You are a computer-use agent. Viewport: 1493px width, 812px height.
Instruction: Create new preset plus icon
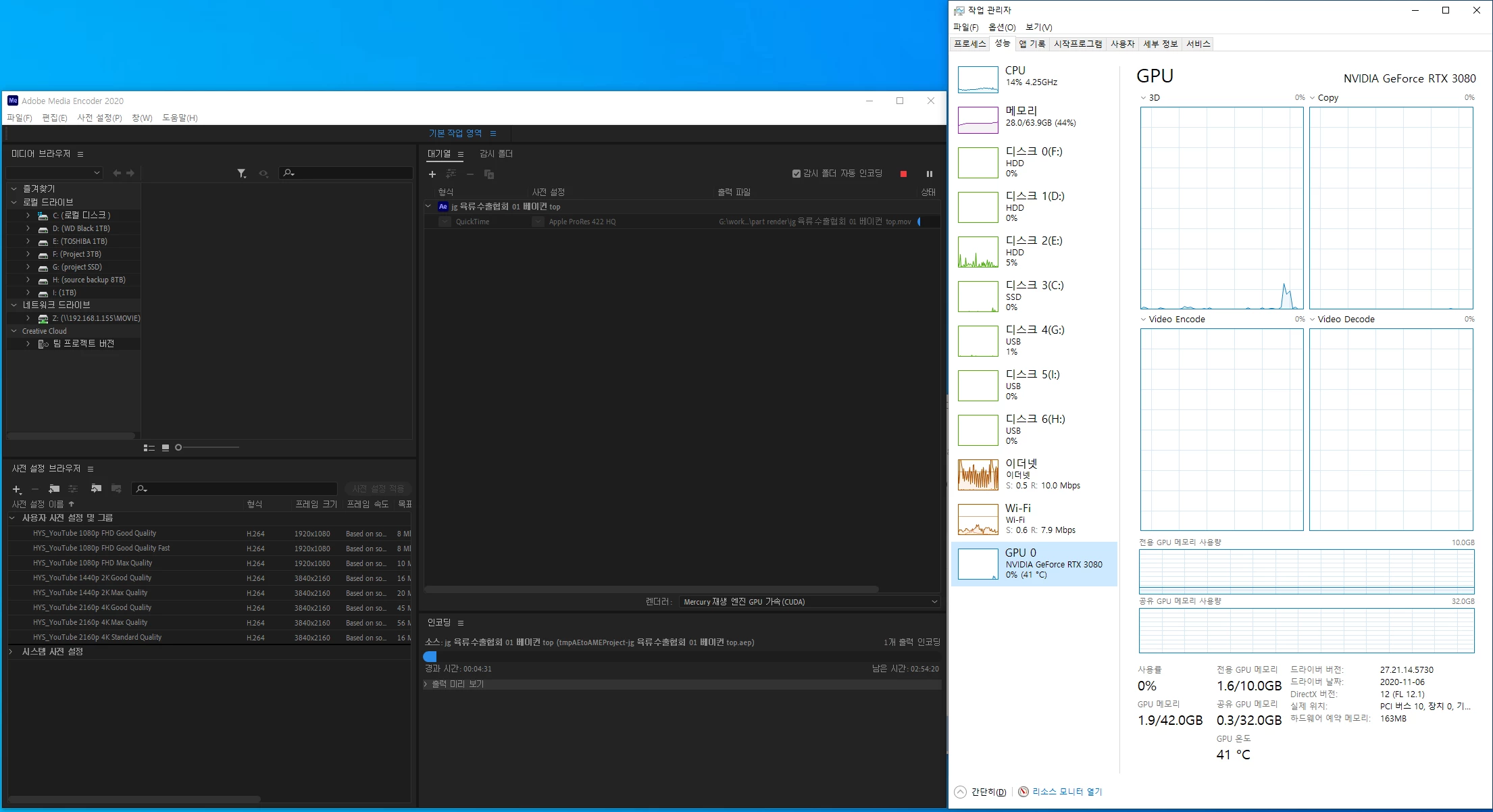[x=17, y=489]
